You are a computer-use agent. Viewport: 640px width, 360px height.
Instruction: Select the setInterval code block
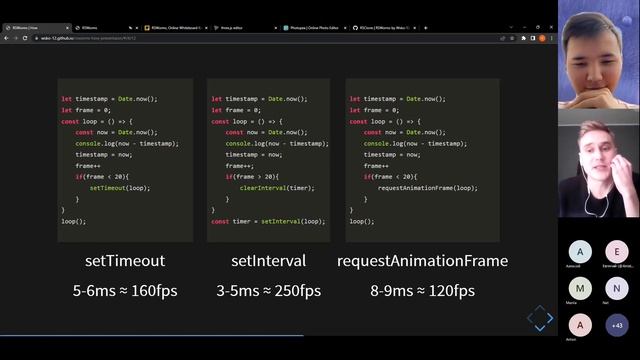click(x=268, y=160)
